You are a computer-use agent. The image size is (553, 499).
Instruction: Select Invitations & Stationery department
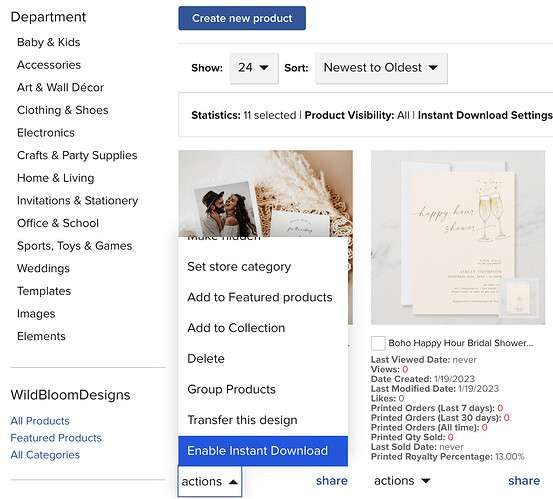click(78, 200)
